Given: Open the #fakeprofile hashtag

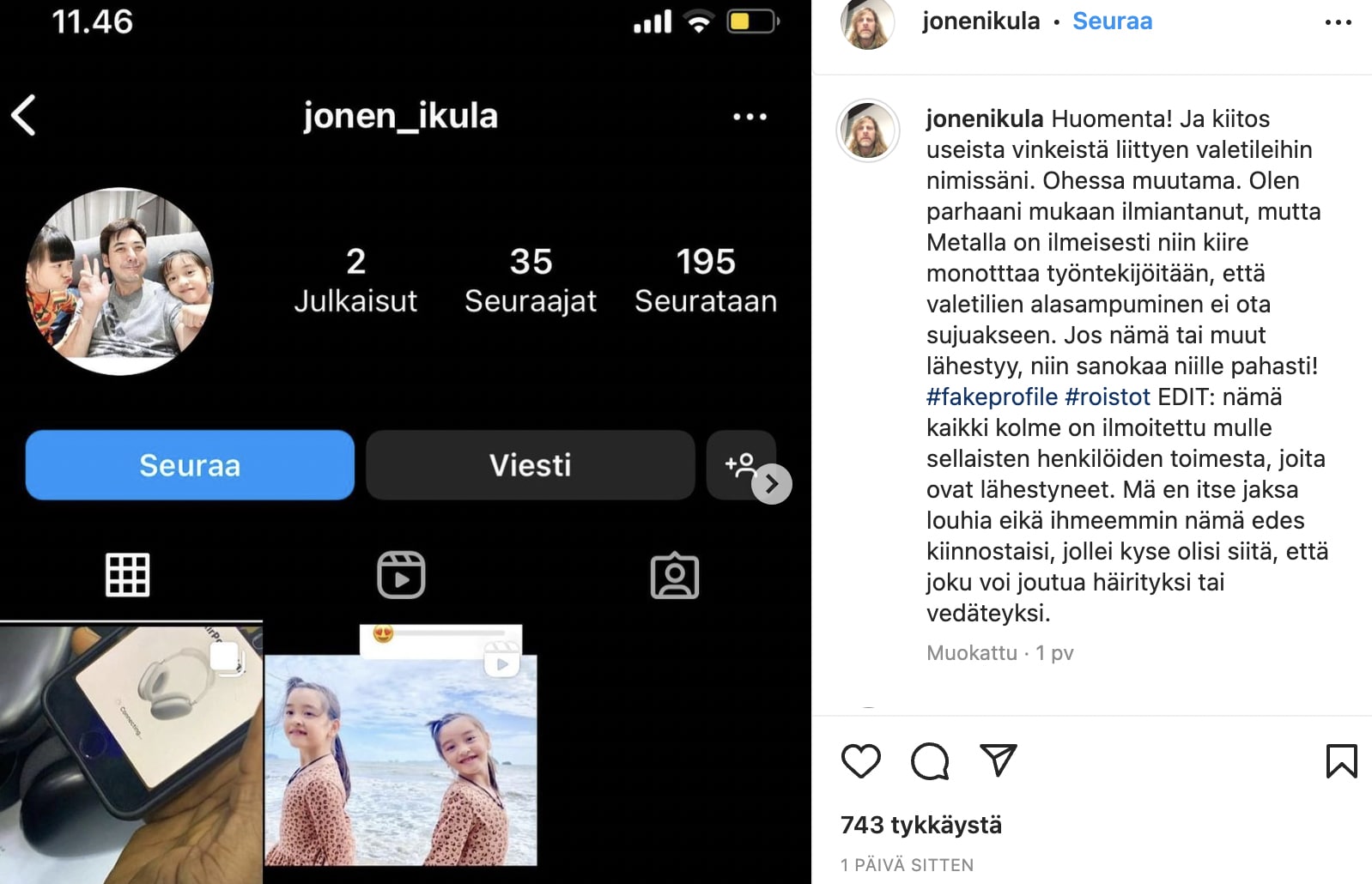Looking at the screenshot, I should [x=992, y=397].
